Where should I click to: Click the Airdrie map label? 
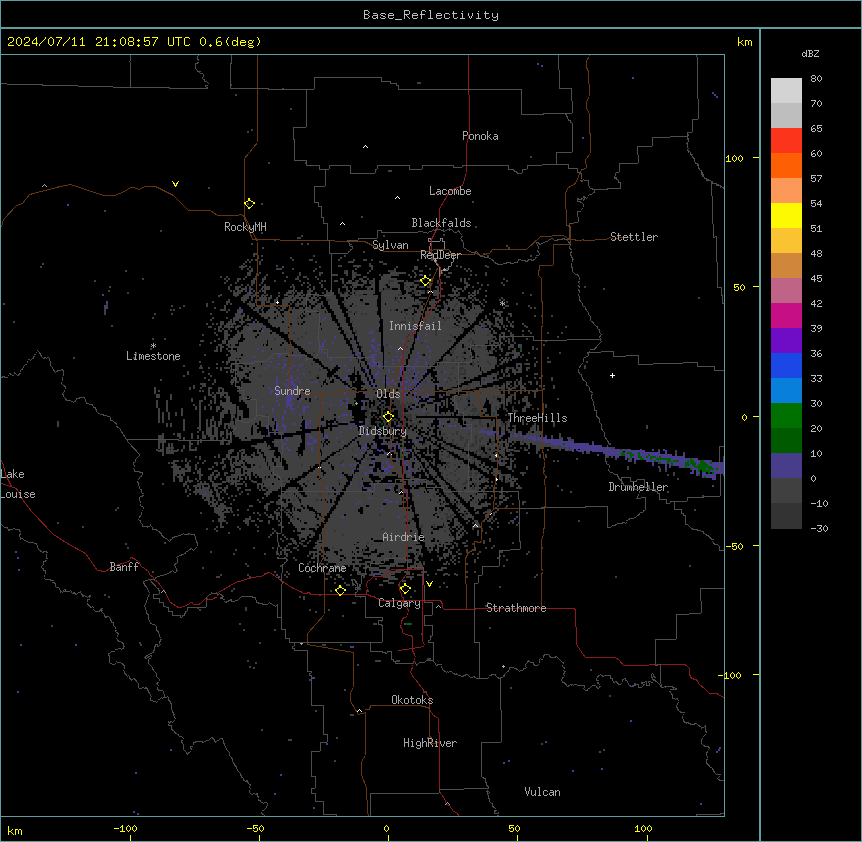click(404, 537)
